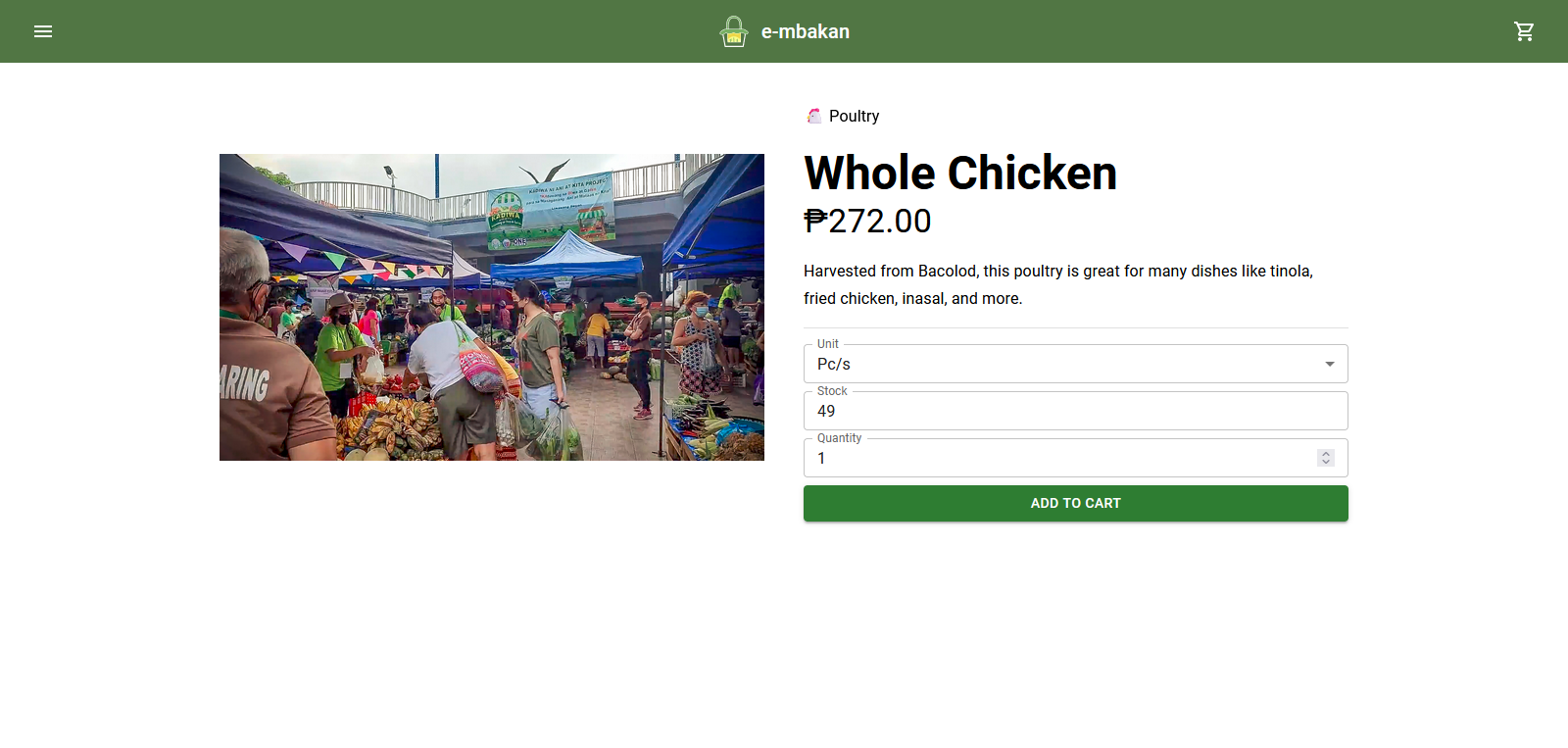The image size is (1568, 748).
Task: Click the Poultry breadcrumb label
Action: point(853,116)
